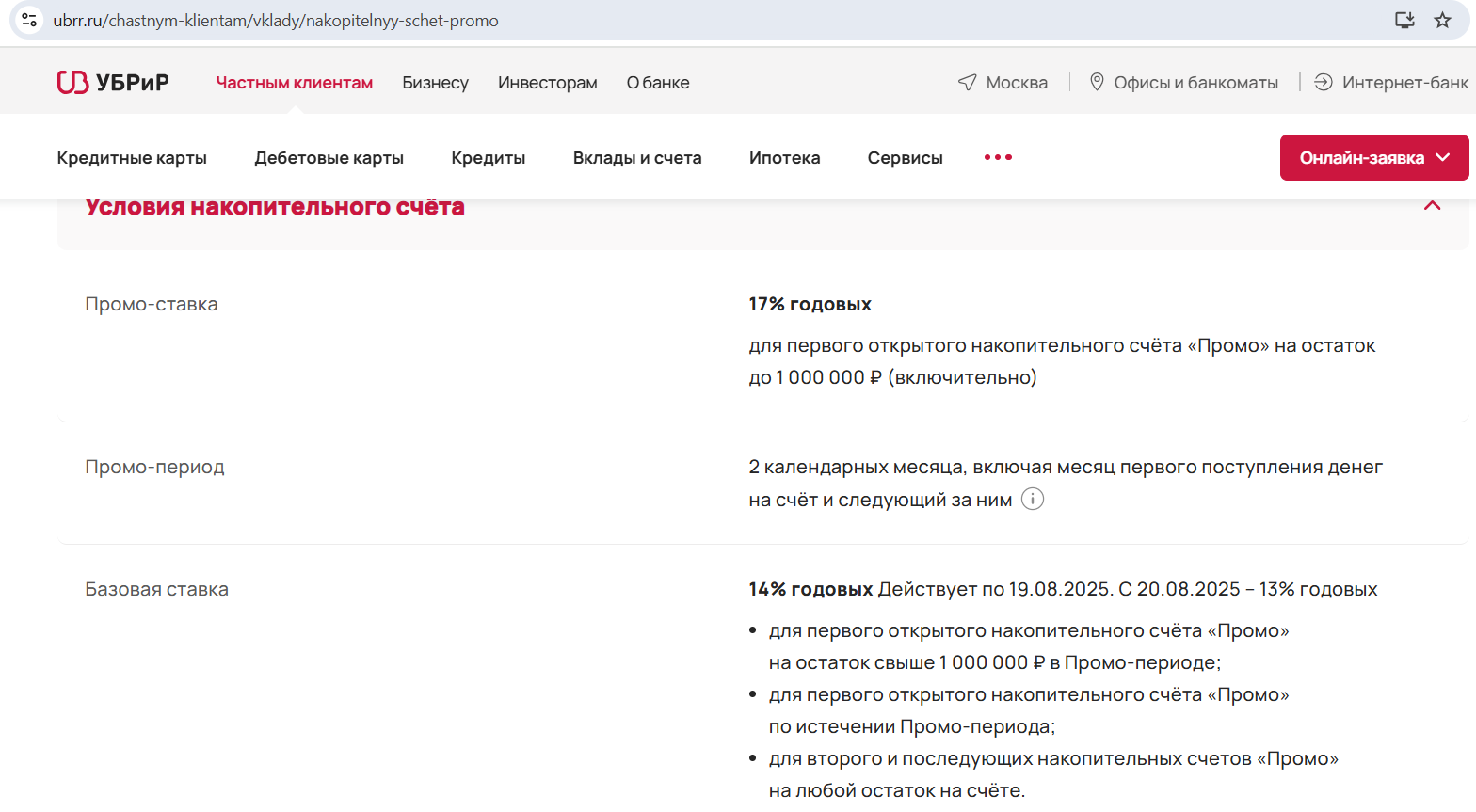Click the text по истечении Промо-периода
1476x812 pixels.
pos(912,726)
